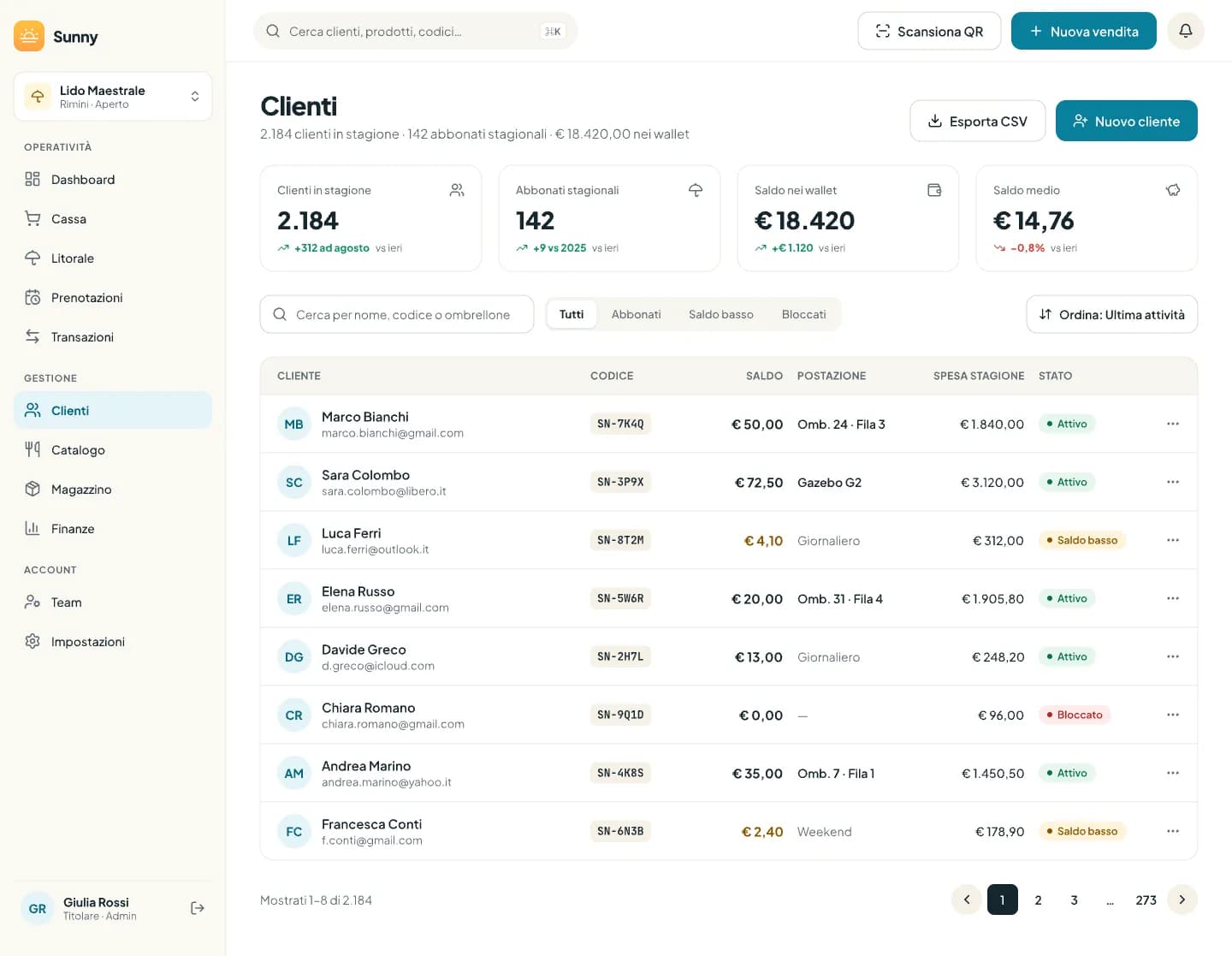Open row actions for Davide Greco
The image size is (1232, 956).
[1173, 656]
